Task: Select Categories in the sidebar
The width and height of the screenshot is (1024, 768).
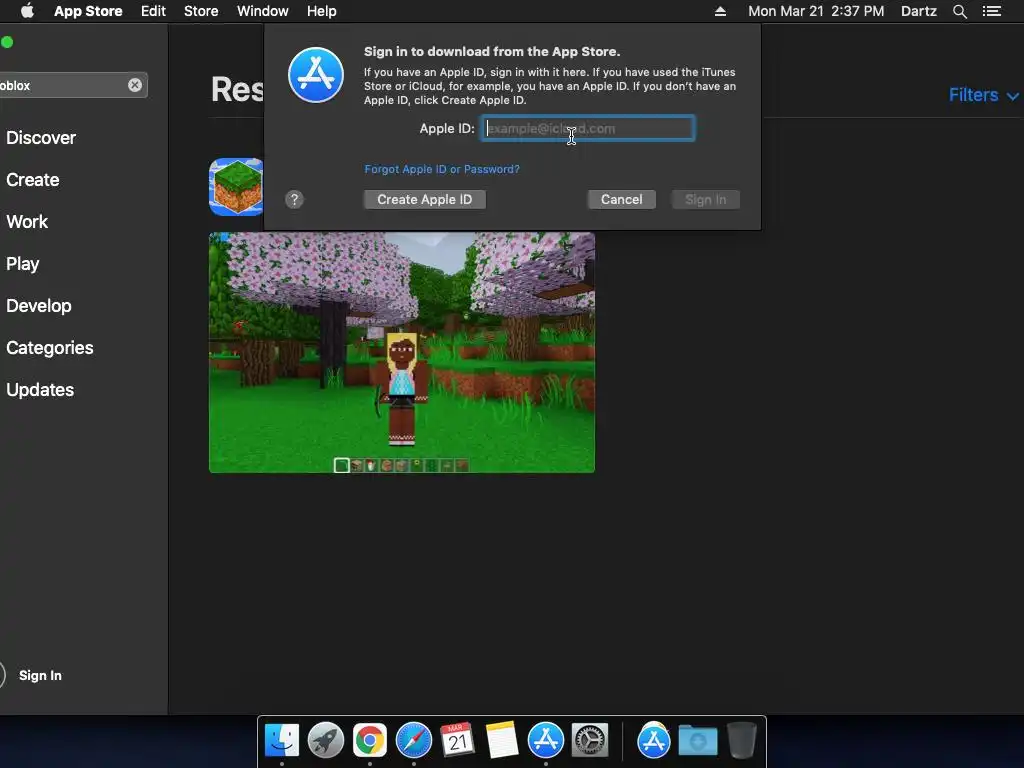Action: 50,347
